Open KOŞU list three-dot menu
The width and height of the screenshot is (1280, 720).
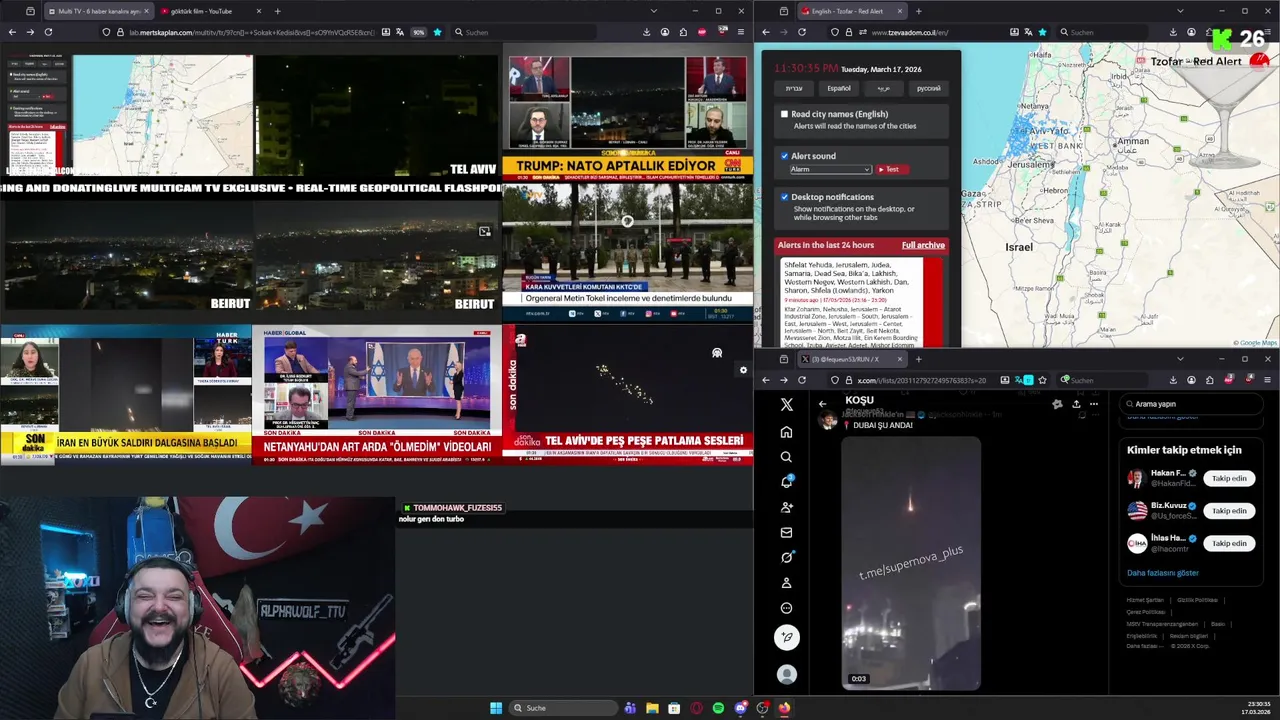[x=1094, y=404]
